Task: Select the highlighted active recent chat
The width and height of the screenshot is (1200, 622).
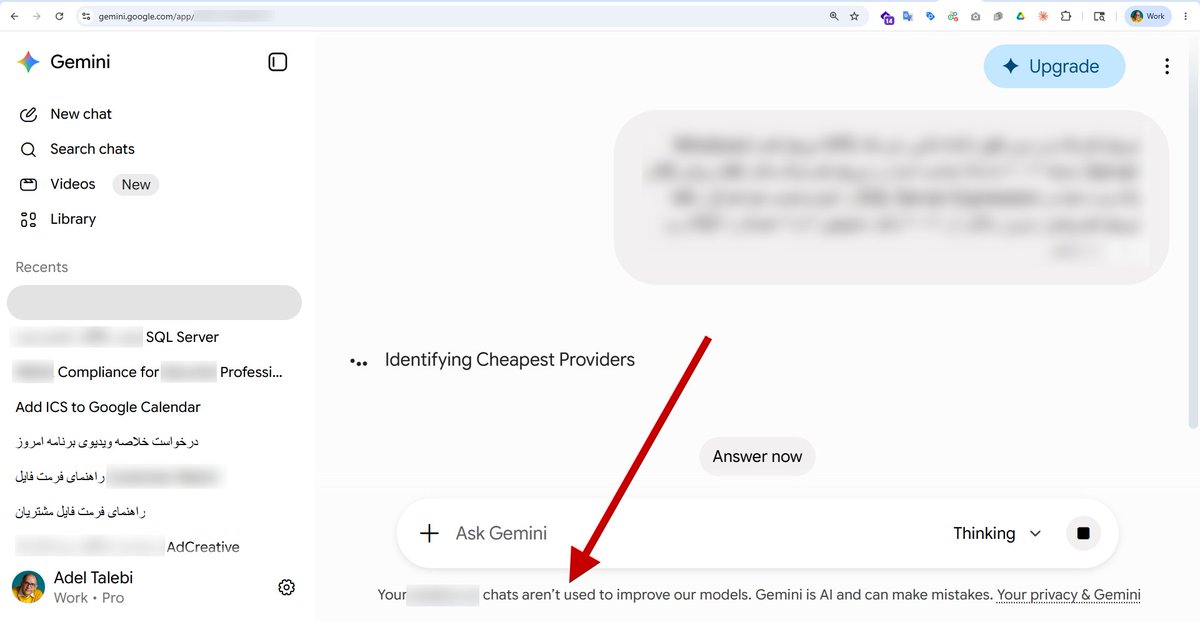Action: click(155, 302)
